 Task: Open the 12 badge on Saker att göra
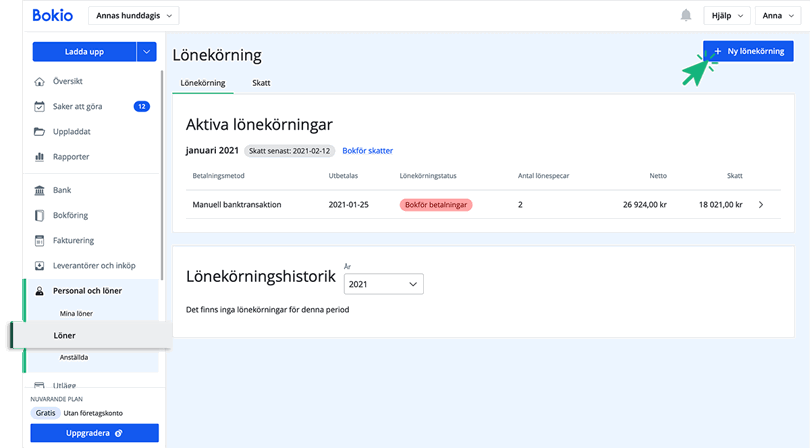(x=142, y=106)
